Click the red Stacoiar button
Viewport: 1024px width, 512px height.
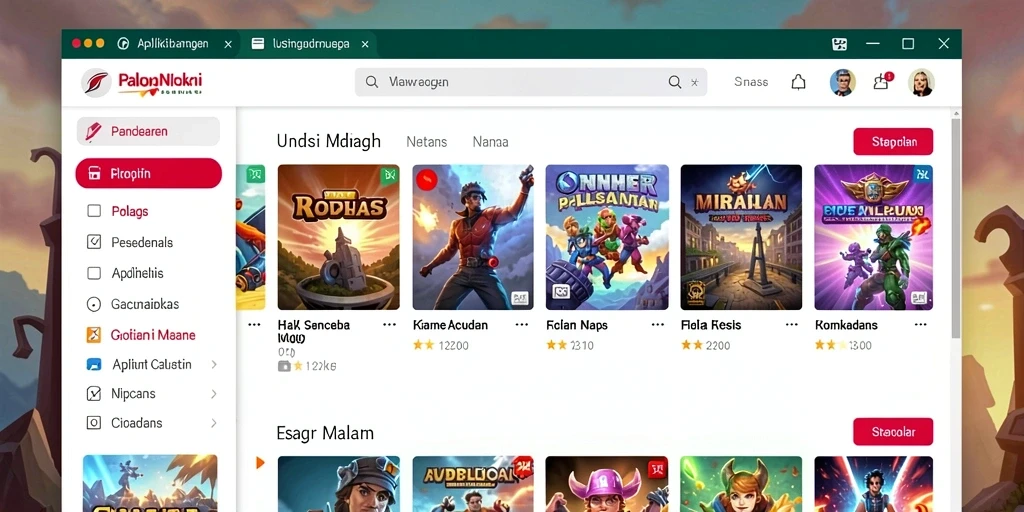coord(893,432)
